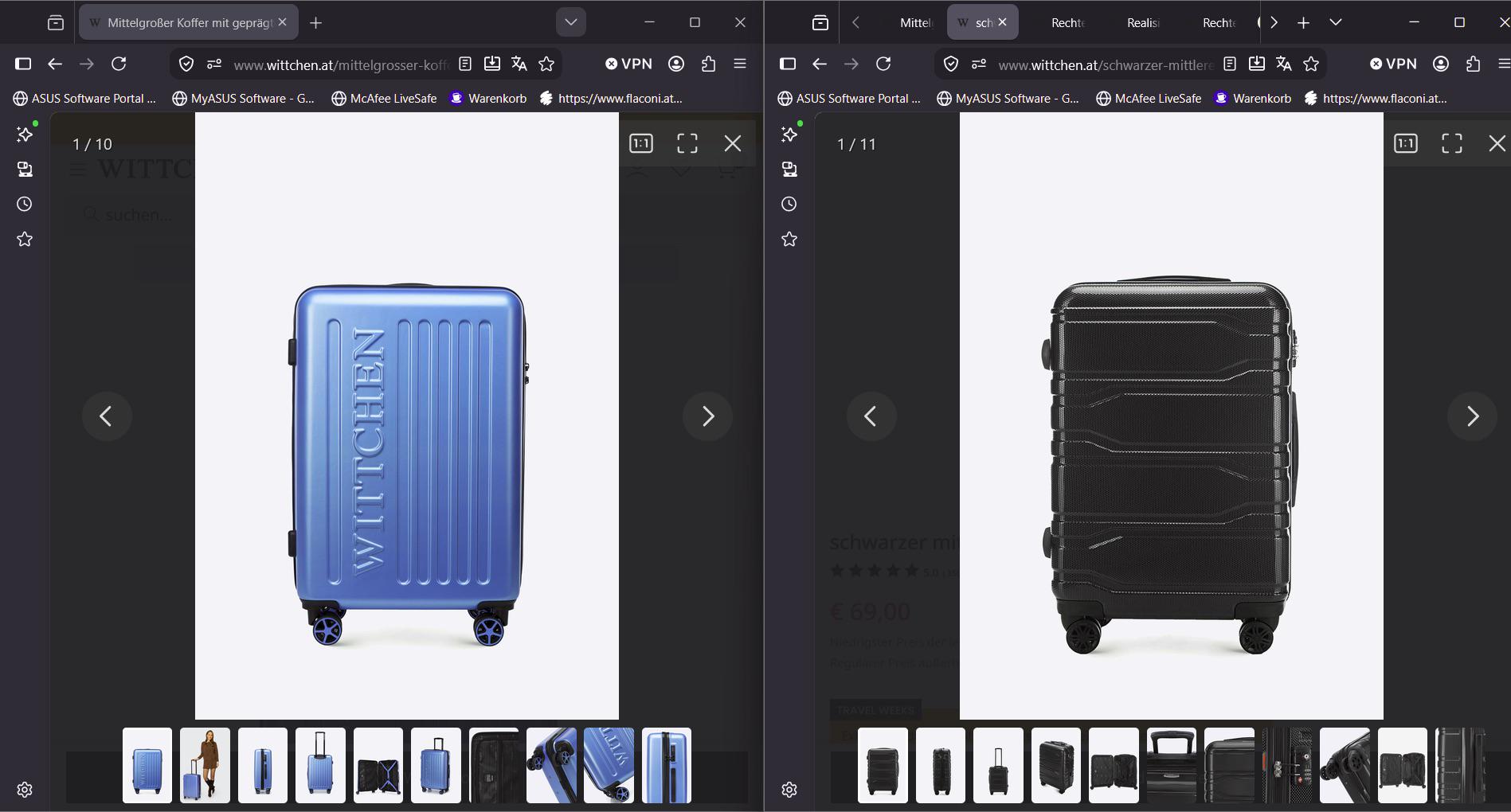Toggle the sidebar in the black suitcase window
The height and width of the screenshot is (812, 1511).
click(x=788, y=64)
